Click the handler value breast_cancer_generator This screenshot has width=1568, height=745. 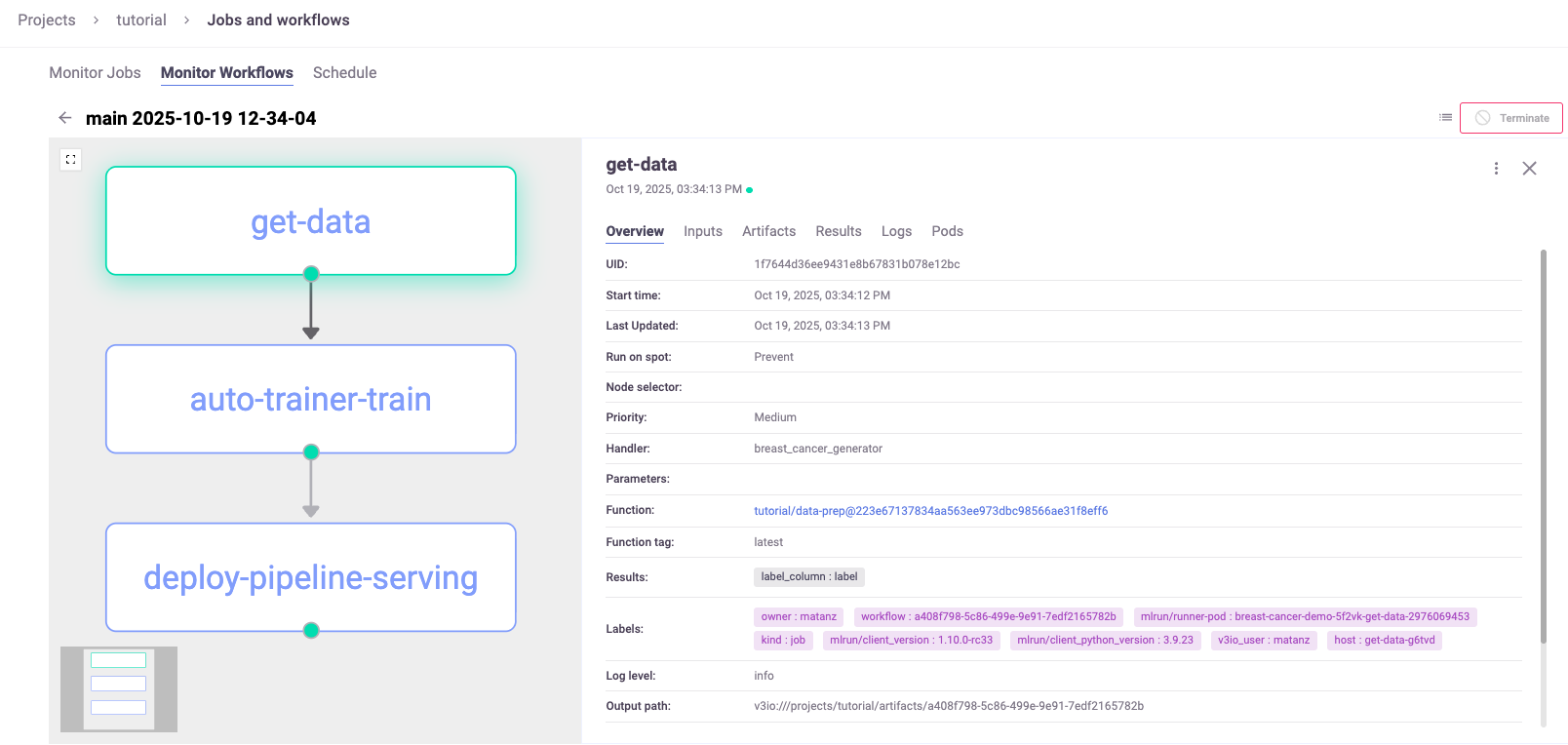pos(818,449)
